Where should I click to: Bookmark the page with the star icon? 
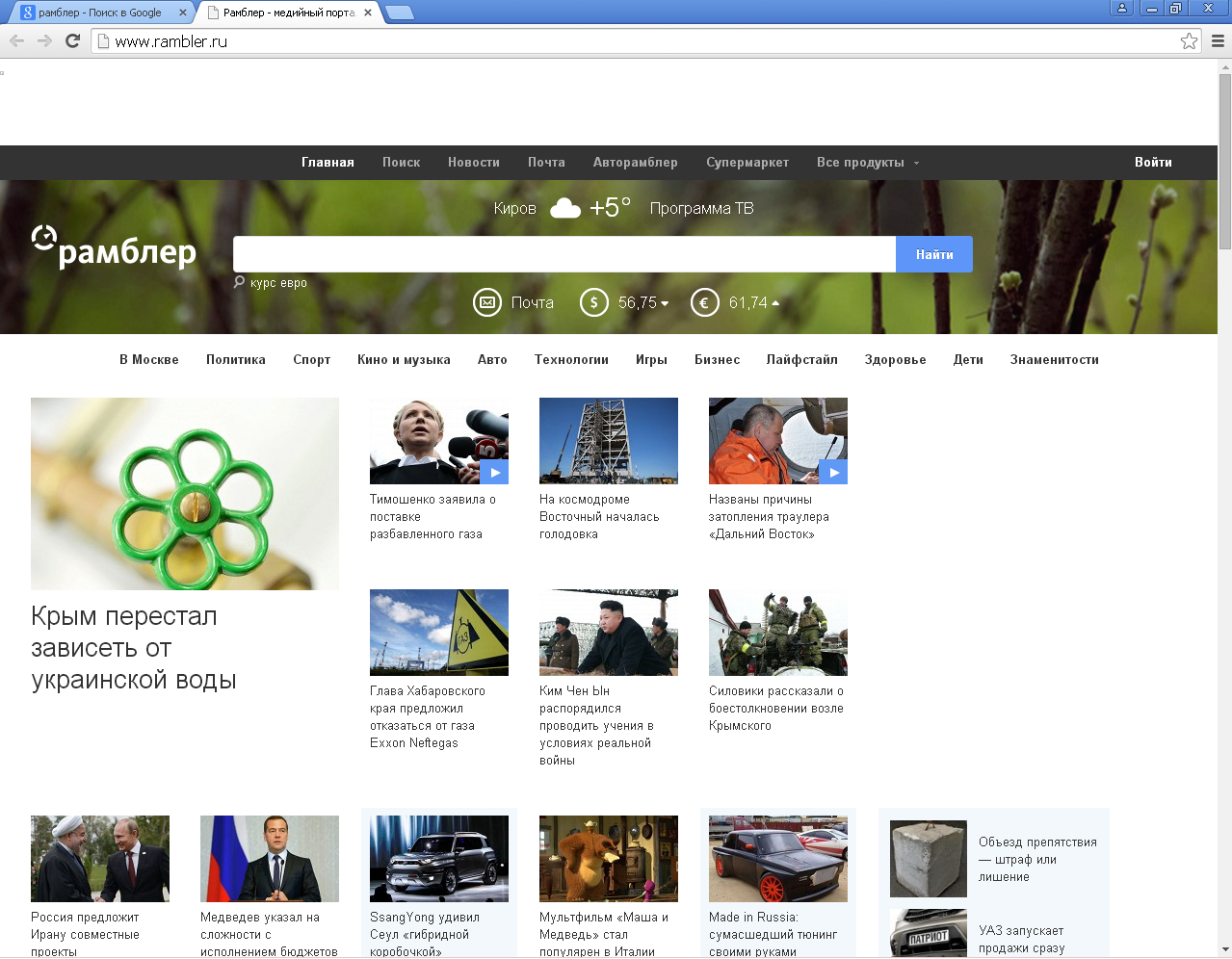1189,40
